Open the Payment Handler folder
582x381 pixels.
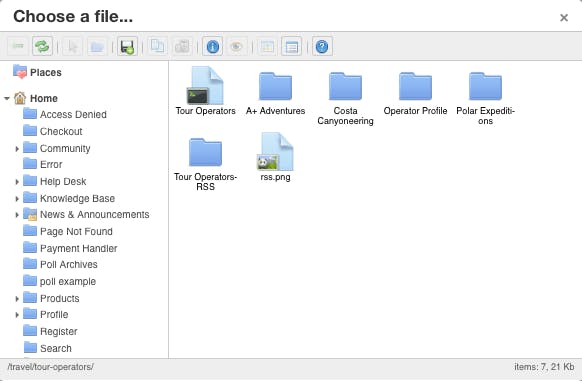pyautogui.click(x=70, y=248)
